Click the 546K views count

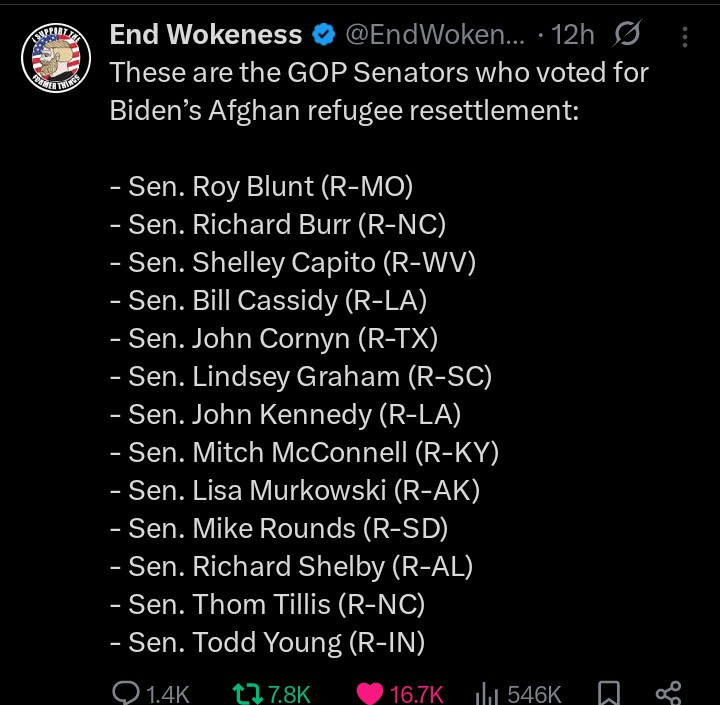pos(534,693)
